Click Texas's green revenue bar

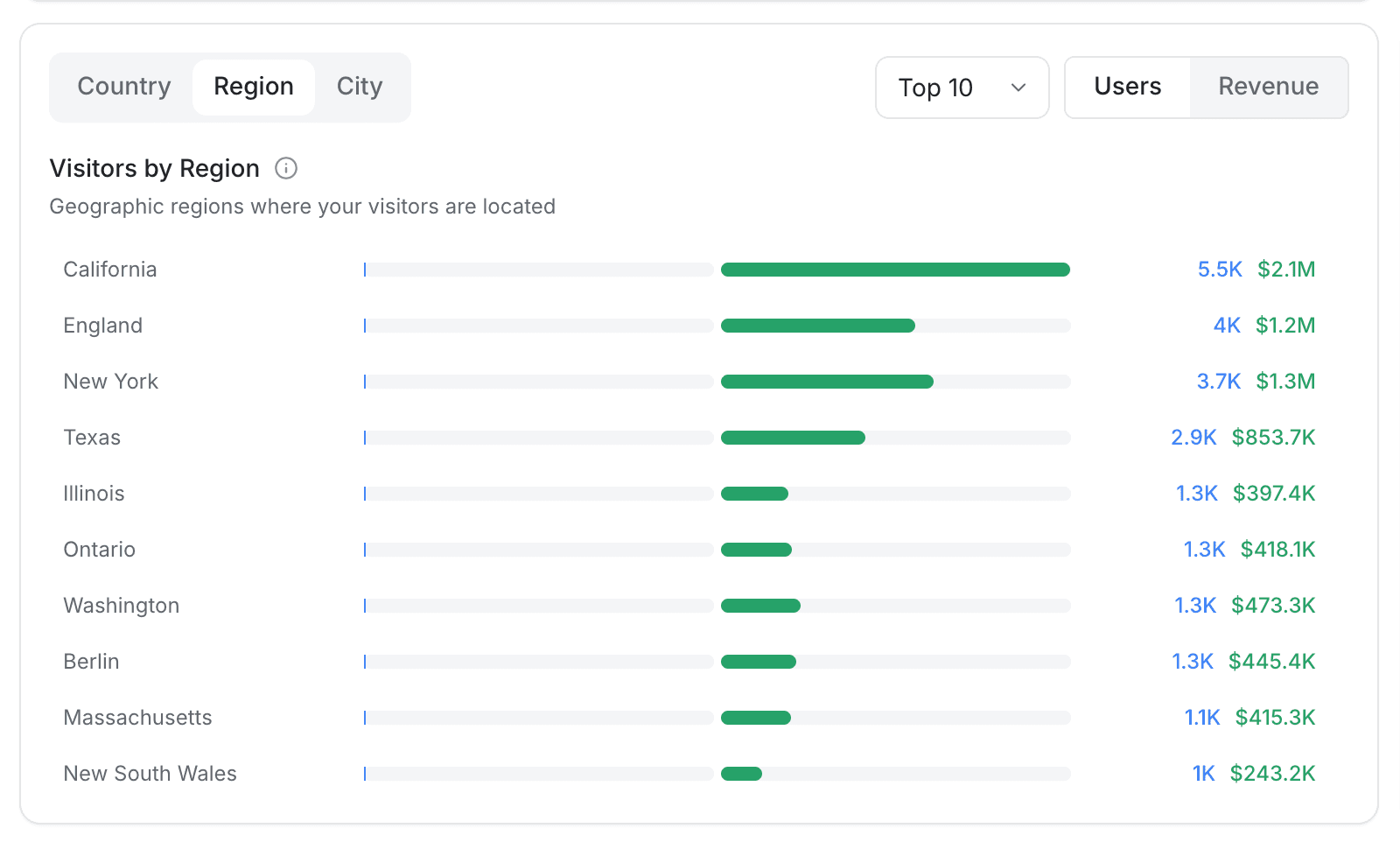click(793, 438)
